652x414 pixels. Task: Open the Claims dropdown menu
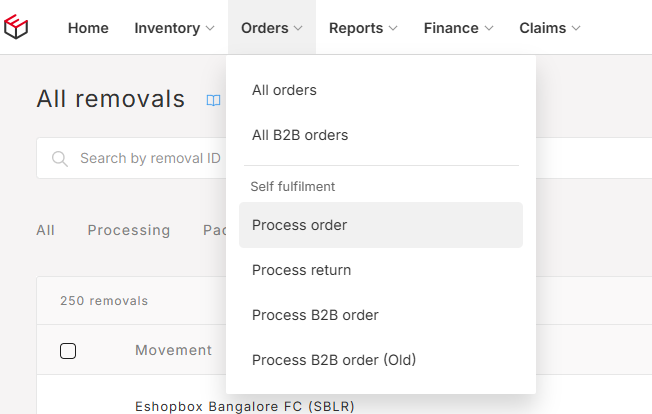[x=549, y=28]
